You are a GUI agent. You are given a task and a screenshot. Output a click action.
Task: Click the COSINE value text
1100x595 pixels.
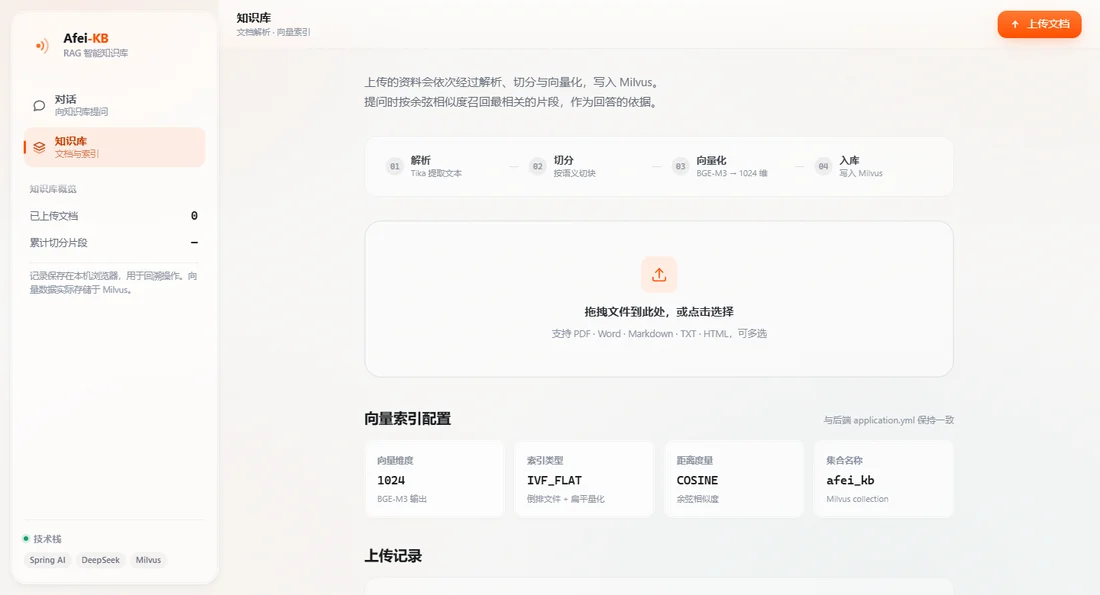click(x=697, y=481)
